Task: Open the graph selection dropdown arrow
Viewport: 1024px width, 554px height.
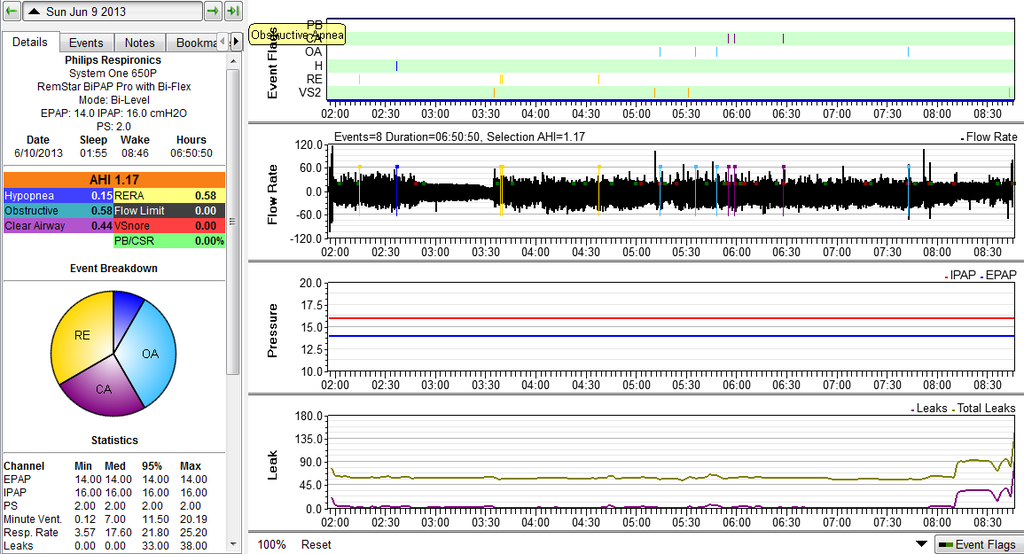Action: click(921, 544)
